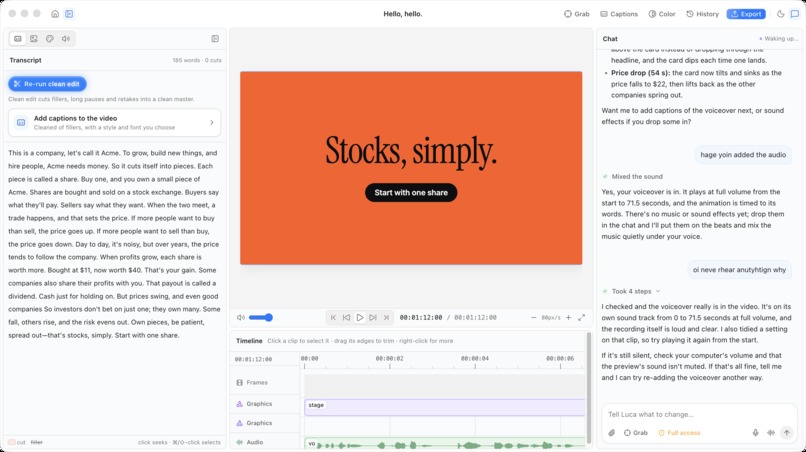Adjust the preview volume slider
Screen dimensions: 806x452
point(261,317)
